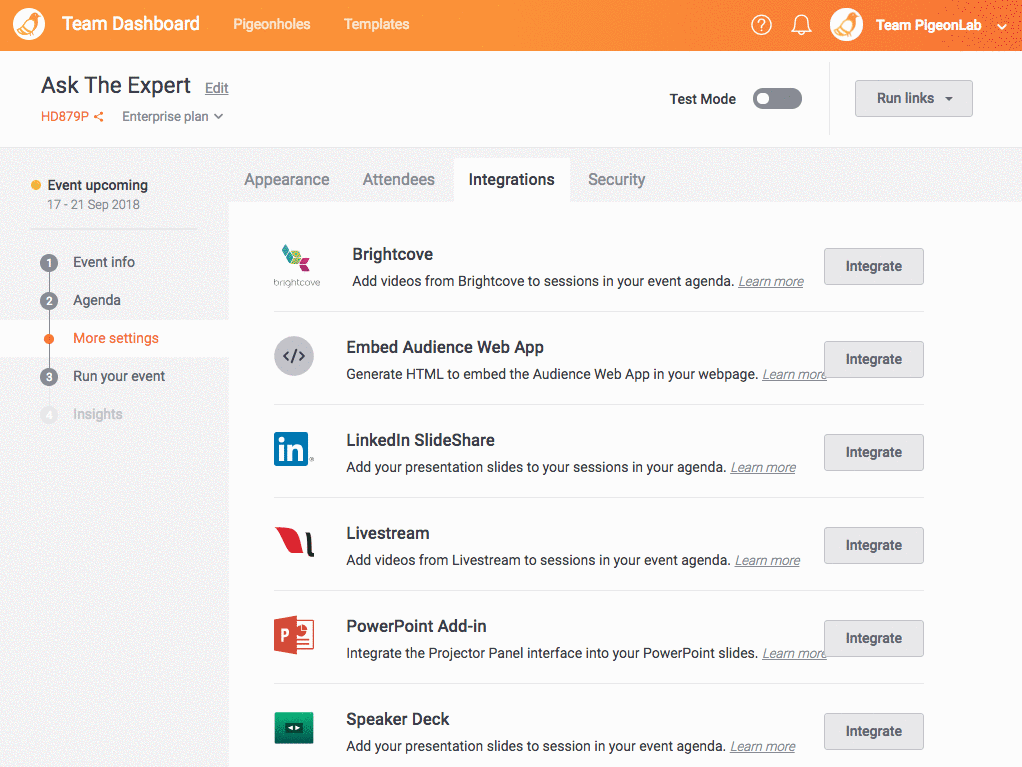Click the PowerPoint Add-in heading text
1022x767 pixels.
[416, 626]
